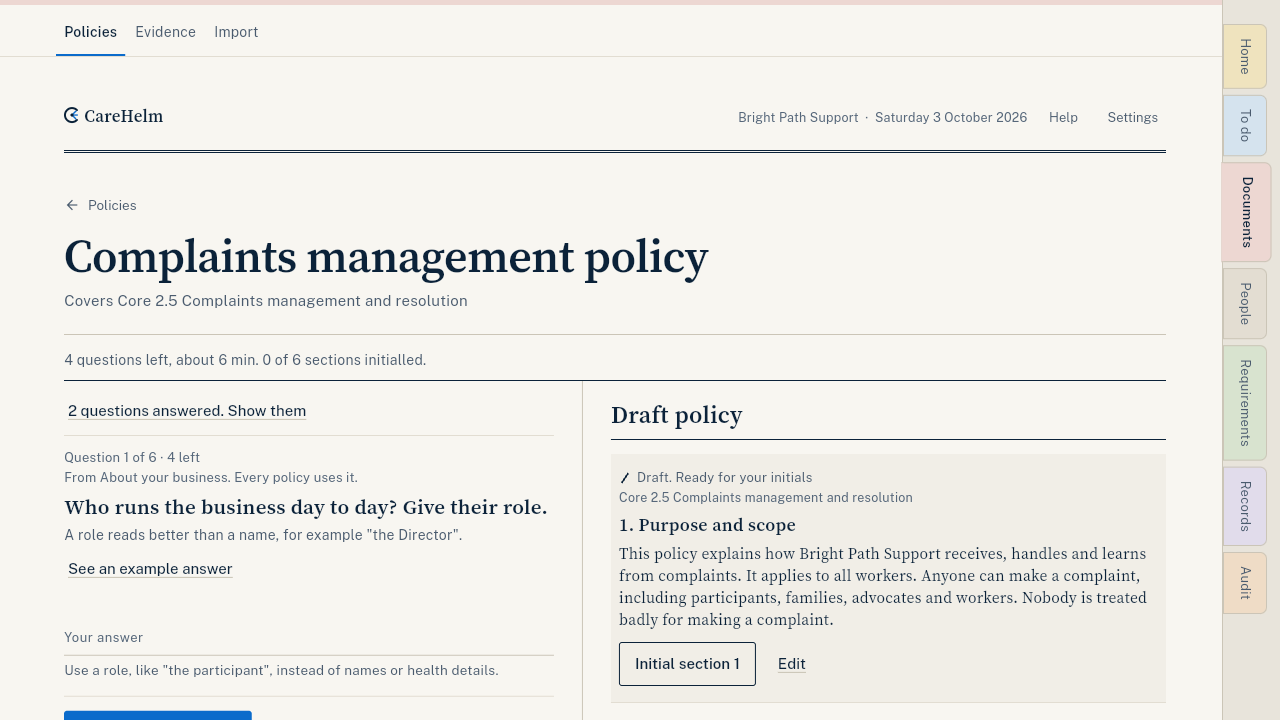Open the Help link
Screen dimensions: 1280x720
tap(1063, 117)
